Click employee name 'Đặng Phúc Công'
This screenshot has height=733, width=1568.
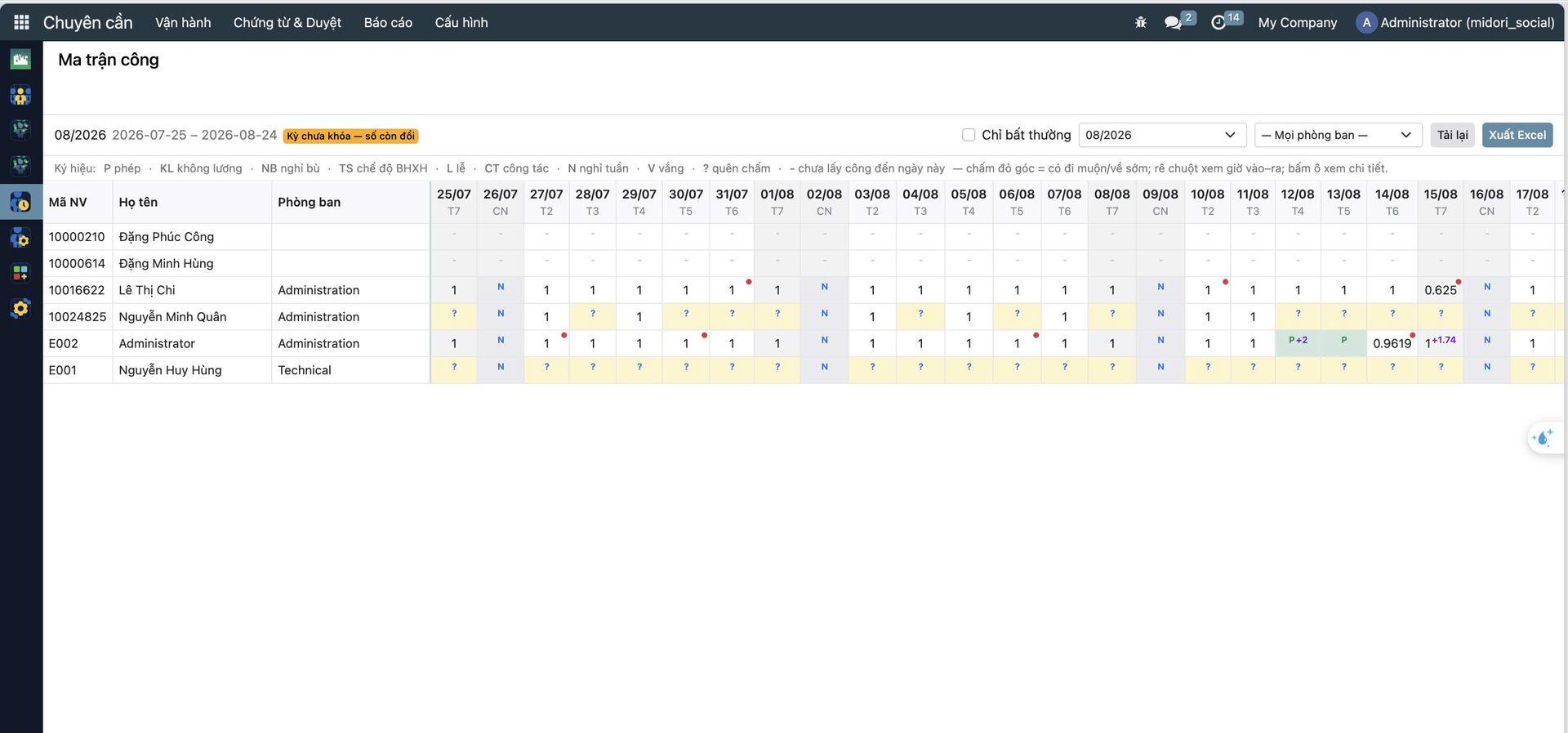pos(166,237)
